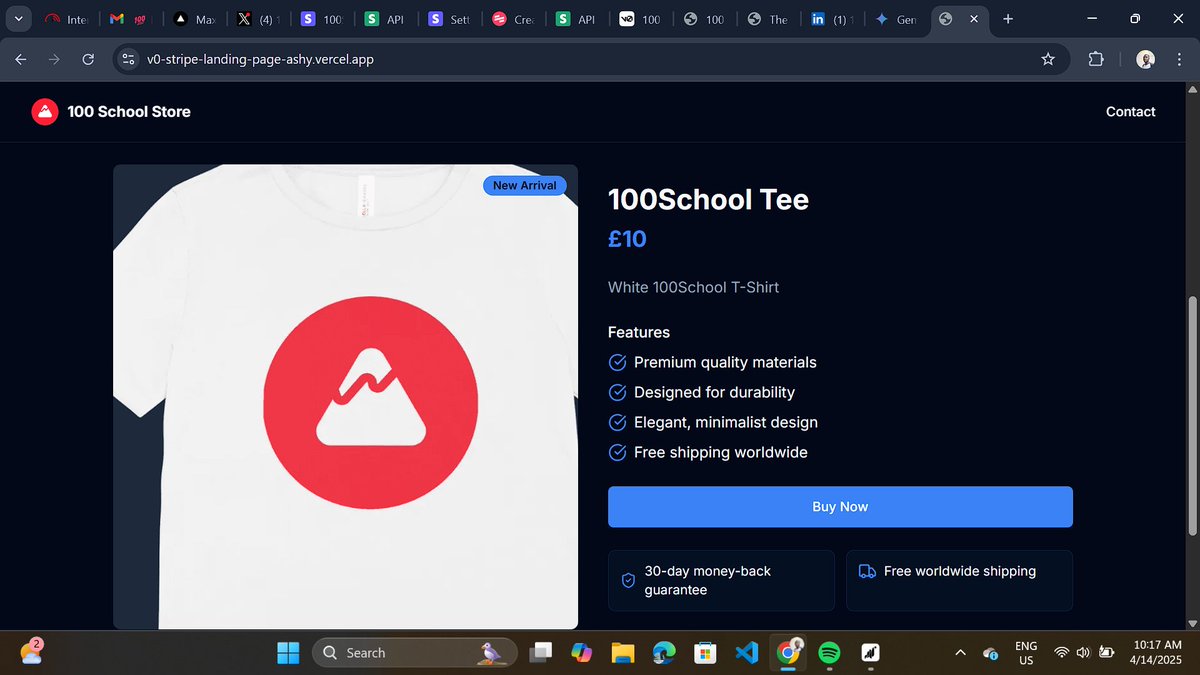Screen dimensions: 1200x675
Task: Switch to the Gemini Gen tab
Action: (x=895, y=19)
